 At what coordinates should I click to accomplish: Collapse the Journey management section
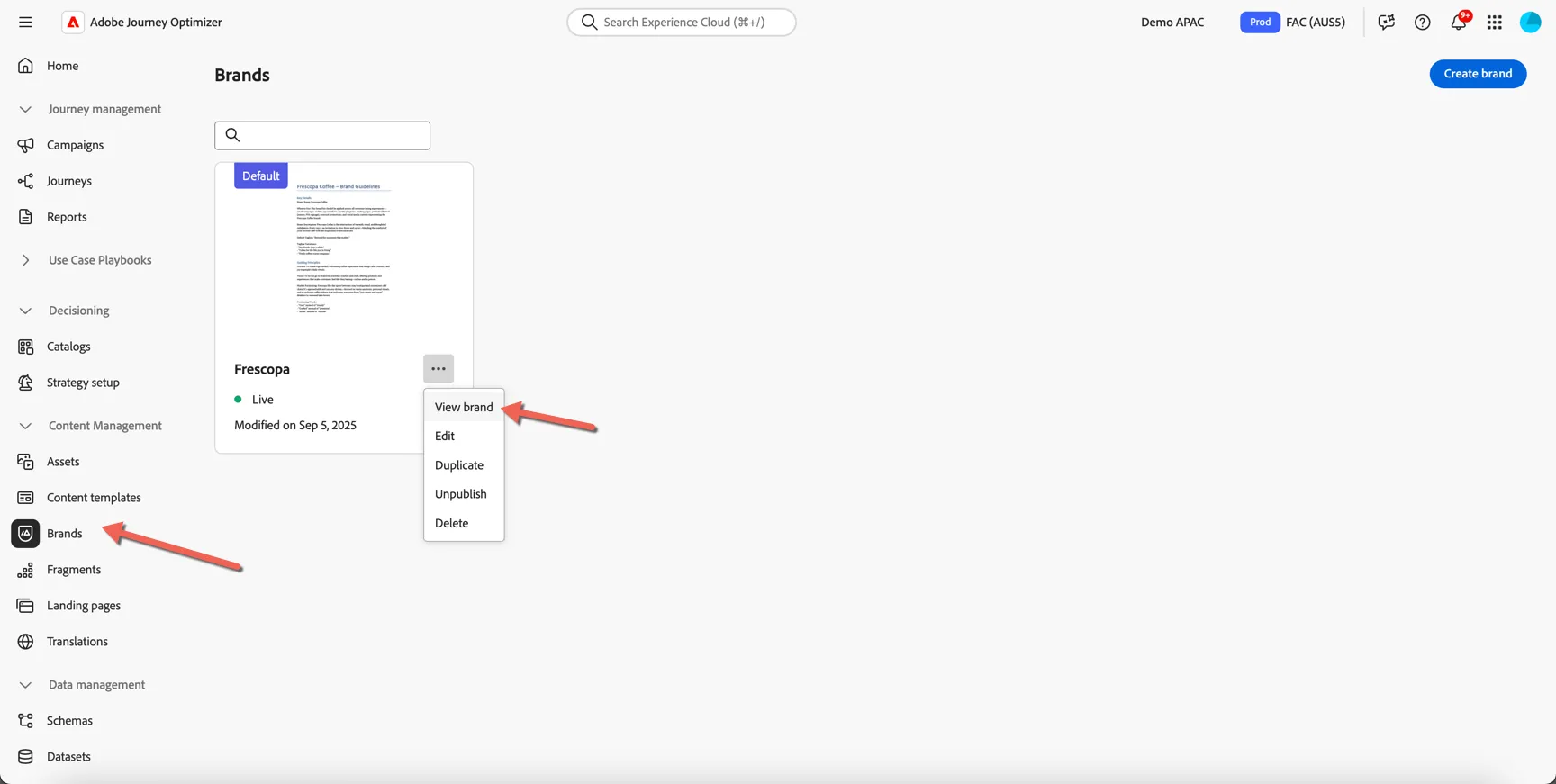click(25, 109)
